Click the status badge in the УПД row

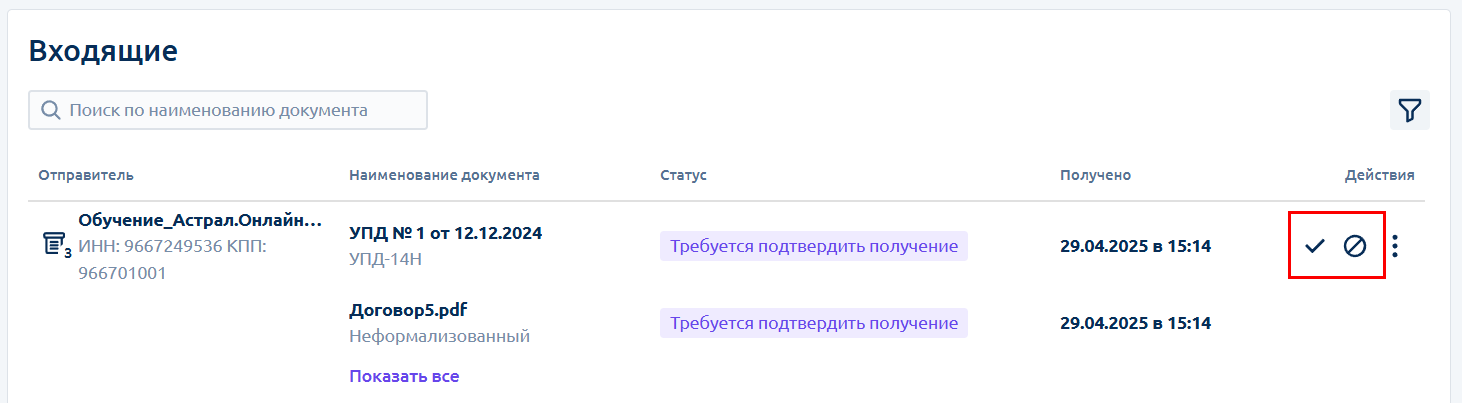pyautogui.click(x=814, y=246)
